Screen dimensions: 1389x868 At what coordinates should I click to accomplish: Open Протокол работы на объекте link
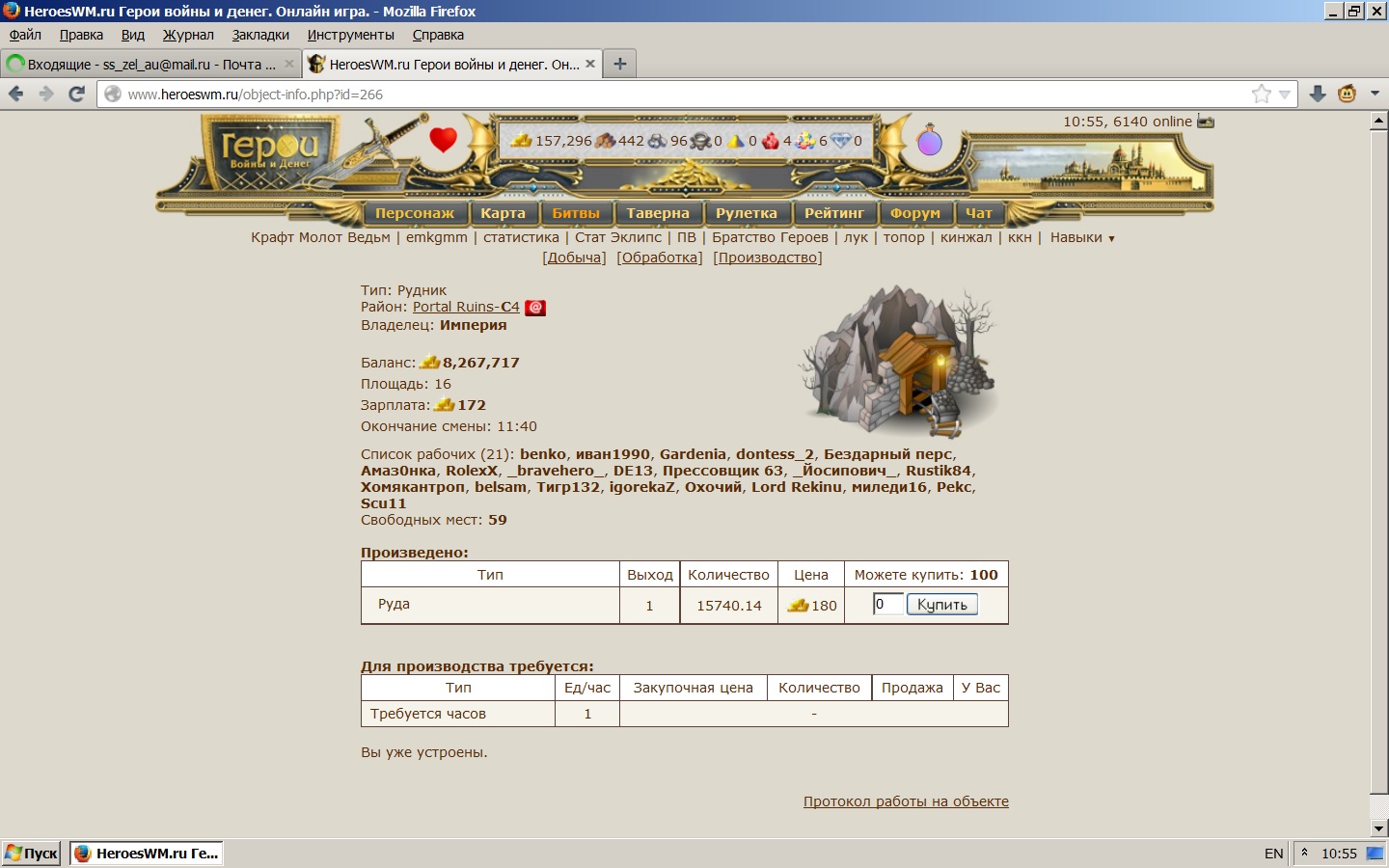point(906,801)
